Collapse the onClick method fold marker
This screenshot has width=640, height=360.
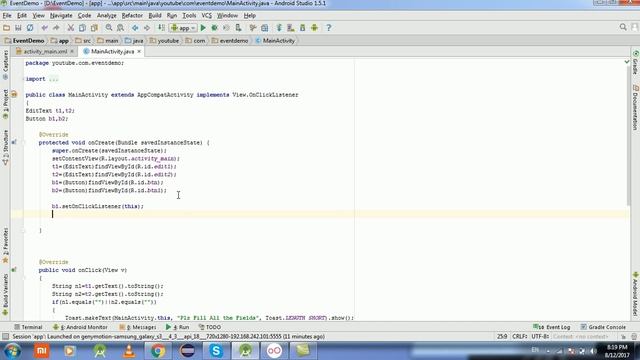pyautogui.click(x=23, y=278)
